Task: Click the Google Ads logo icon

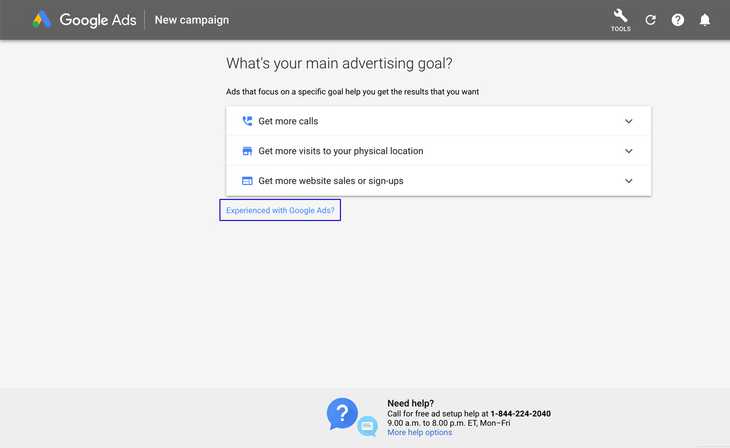Action: pos(42,20)
